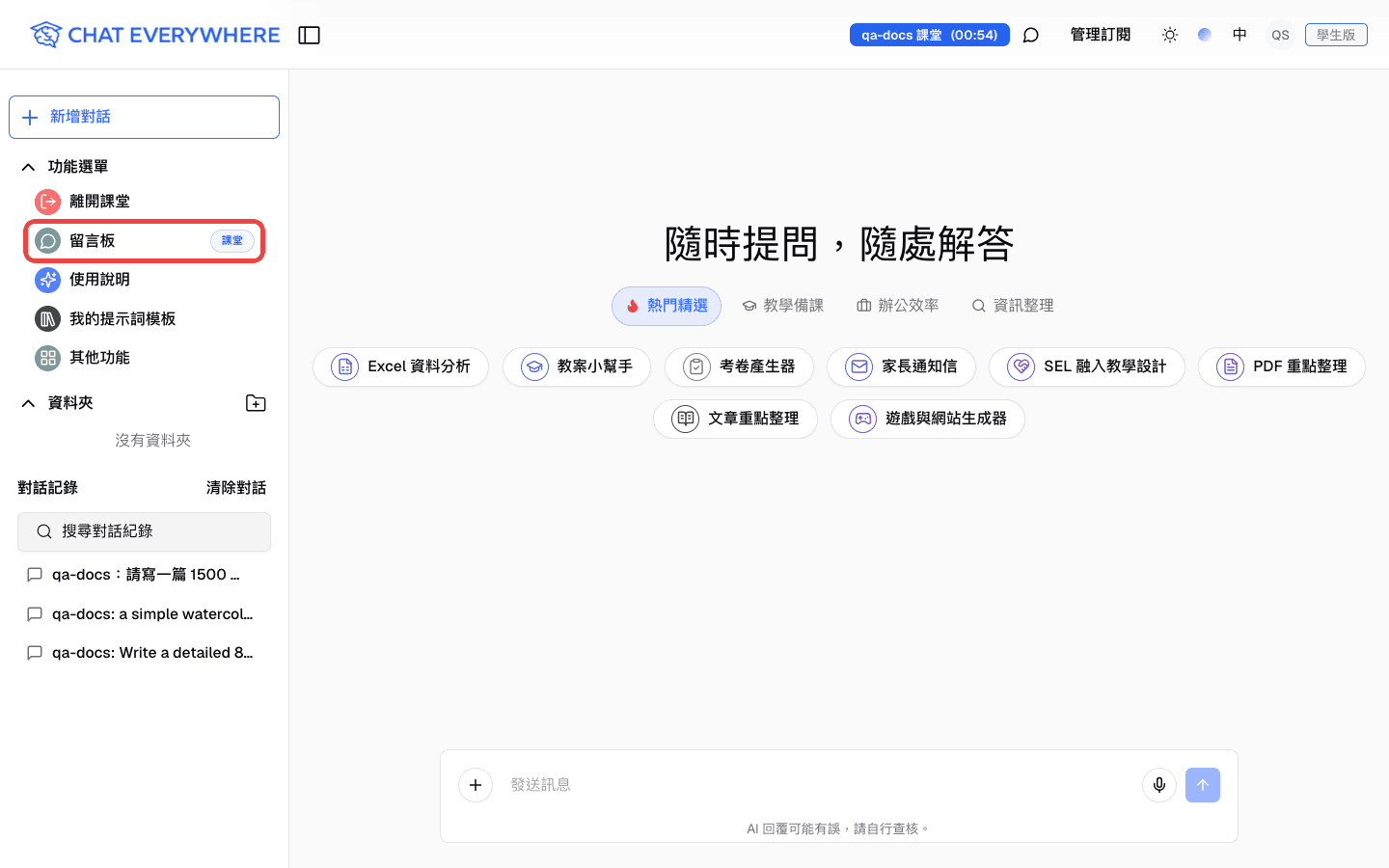Choose 文章重點整理 prompt
Image resolution: width=1389 pixels, height=868 pixels.
point(735,419)
